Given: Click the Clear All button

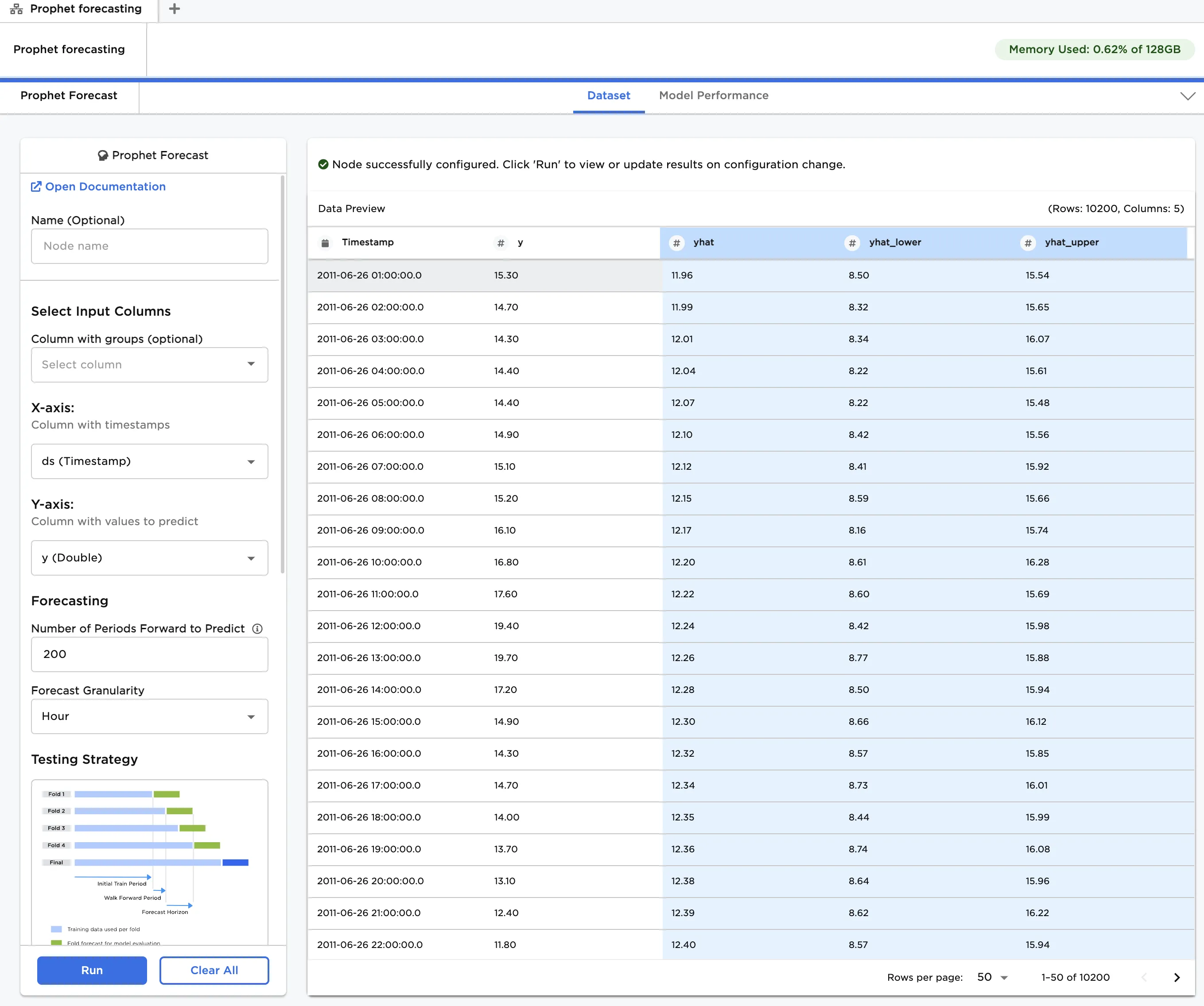Looking at the screenshot, I should click(x=214, y=970).
